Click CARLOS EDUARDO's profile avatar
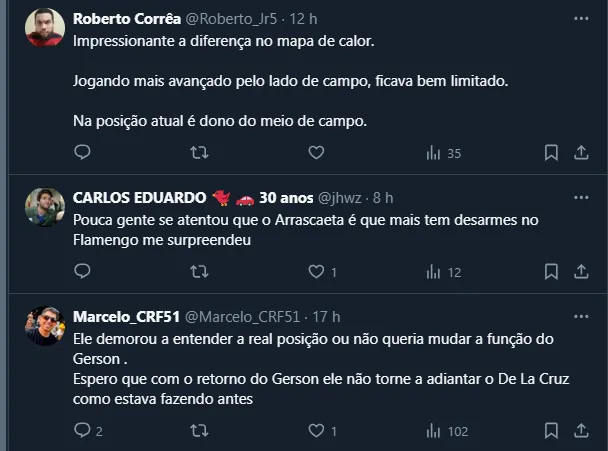The width and height of the screenshot is (608, 451). click(x=45, y=208)
